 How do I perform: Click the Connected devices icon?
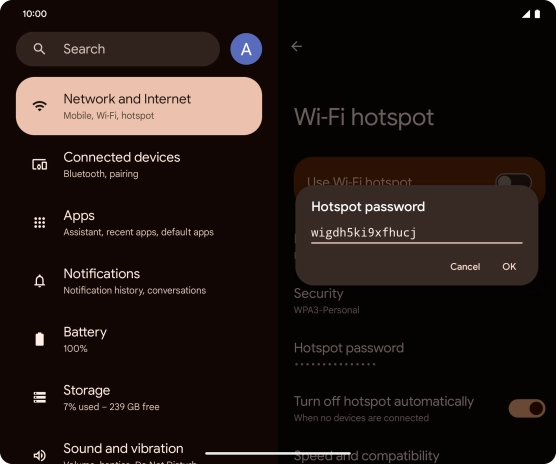[39, 164]
